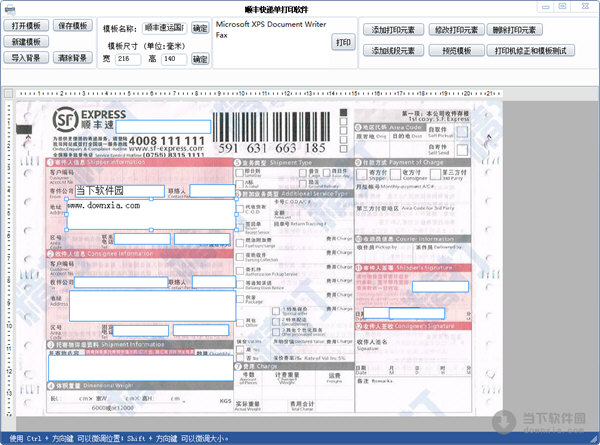The width and height of the screenshot is (600, 445).
Task: Select sender 联系人 contact field
Action: tap(212, 191)
